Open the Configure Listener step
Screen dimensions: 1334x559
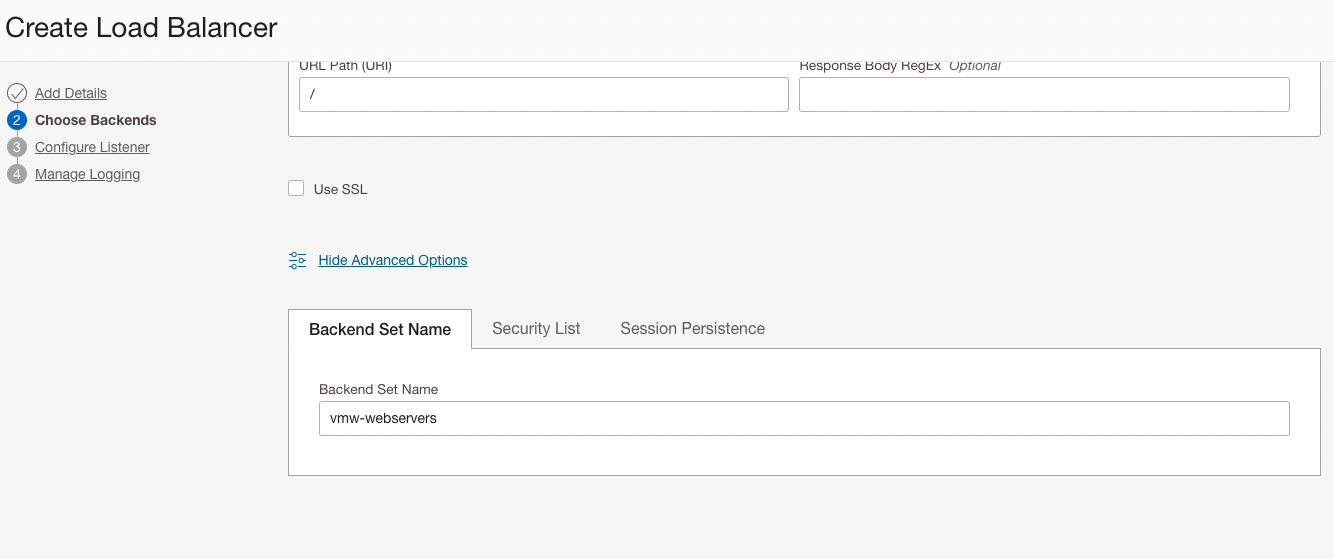click(x=92, y=147)
